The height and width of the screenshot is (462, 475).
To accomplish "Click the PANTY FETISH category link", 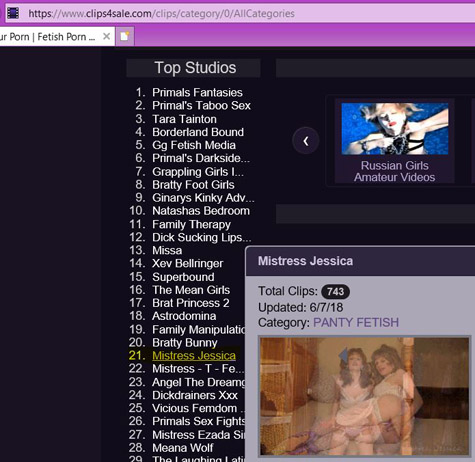I will click(x=356, y=322).
